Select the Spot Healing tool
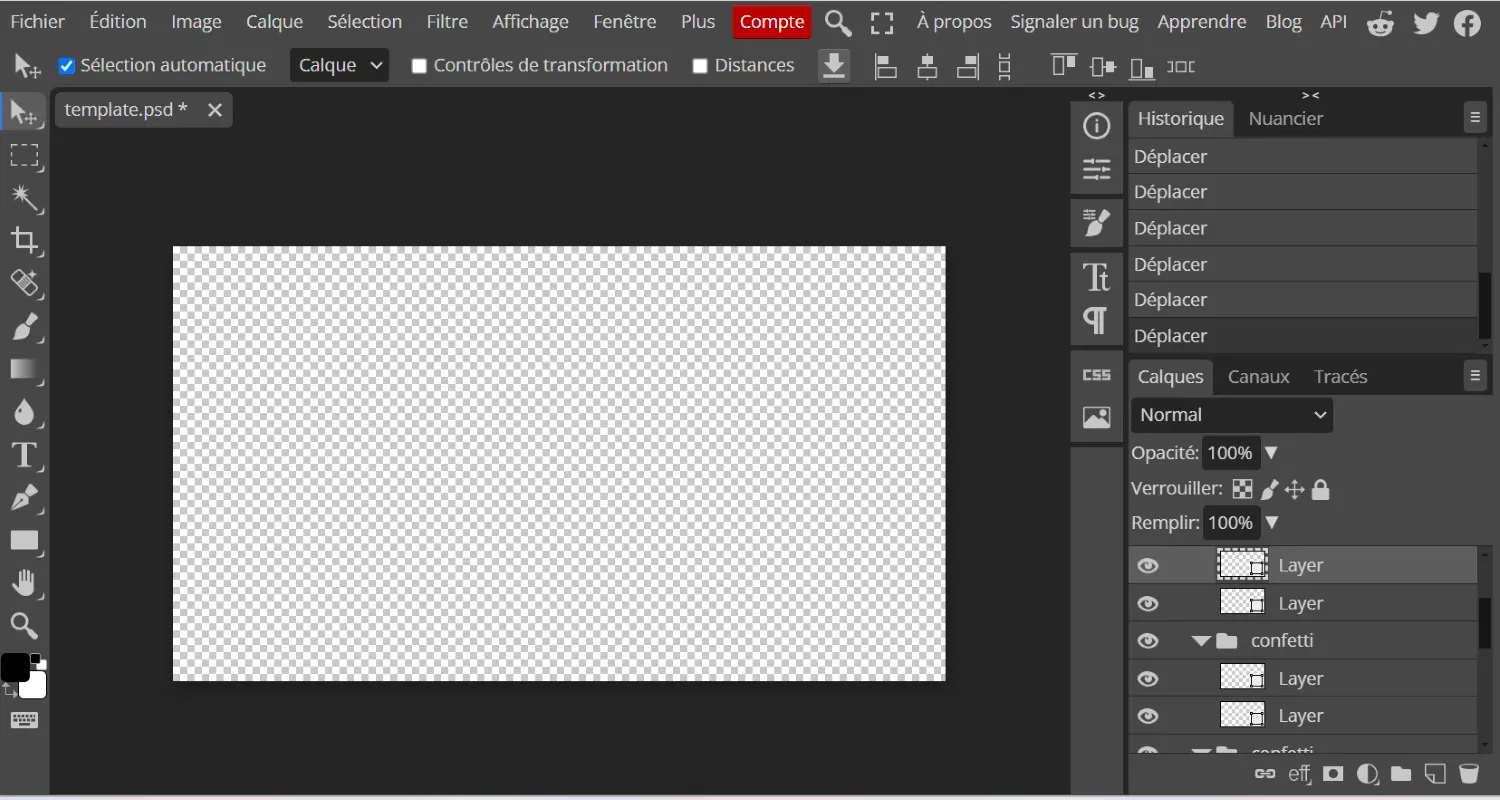This screenshot has width=1500, height=800. click(x=24, y=283)
